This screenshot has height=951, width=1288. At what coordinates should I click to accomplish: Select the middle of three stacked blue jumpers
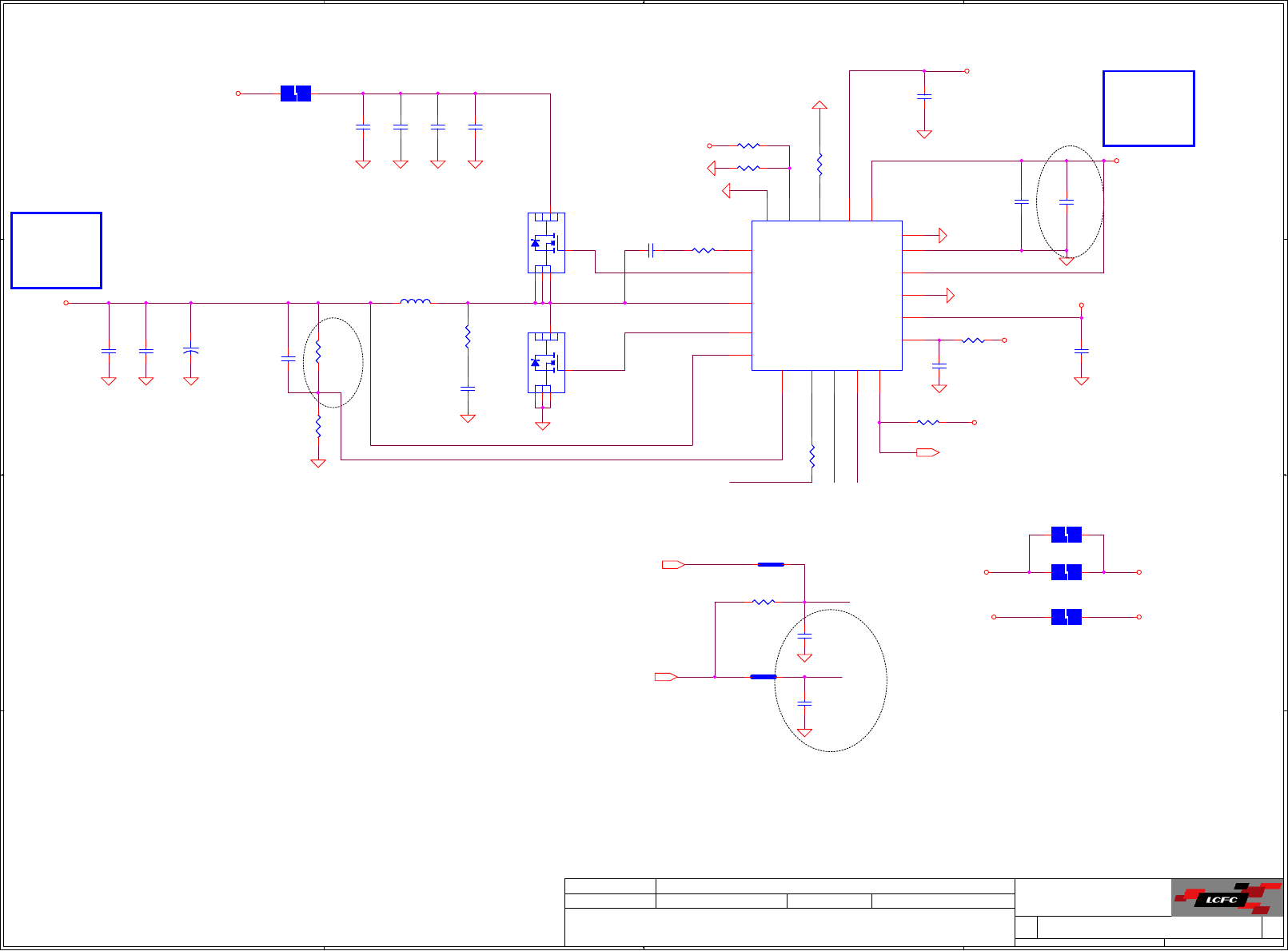(x=1067, y=572)
